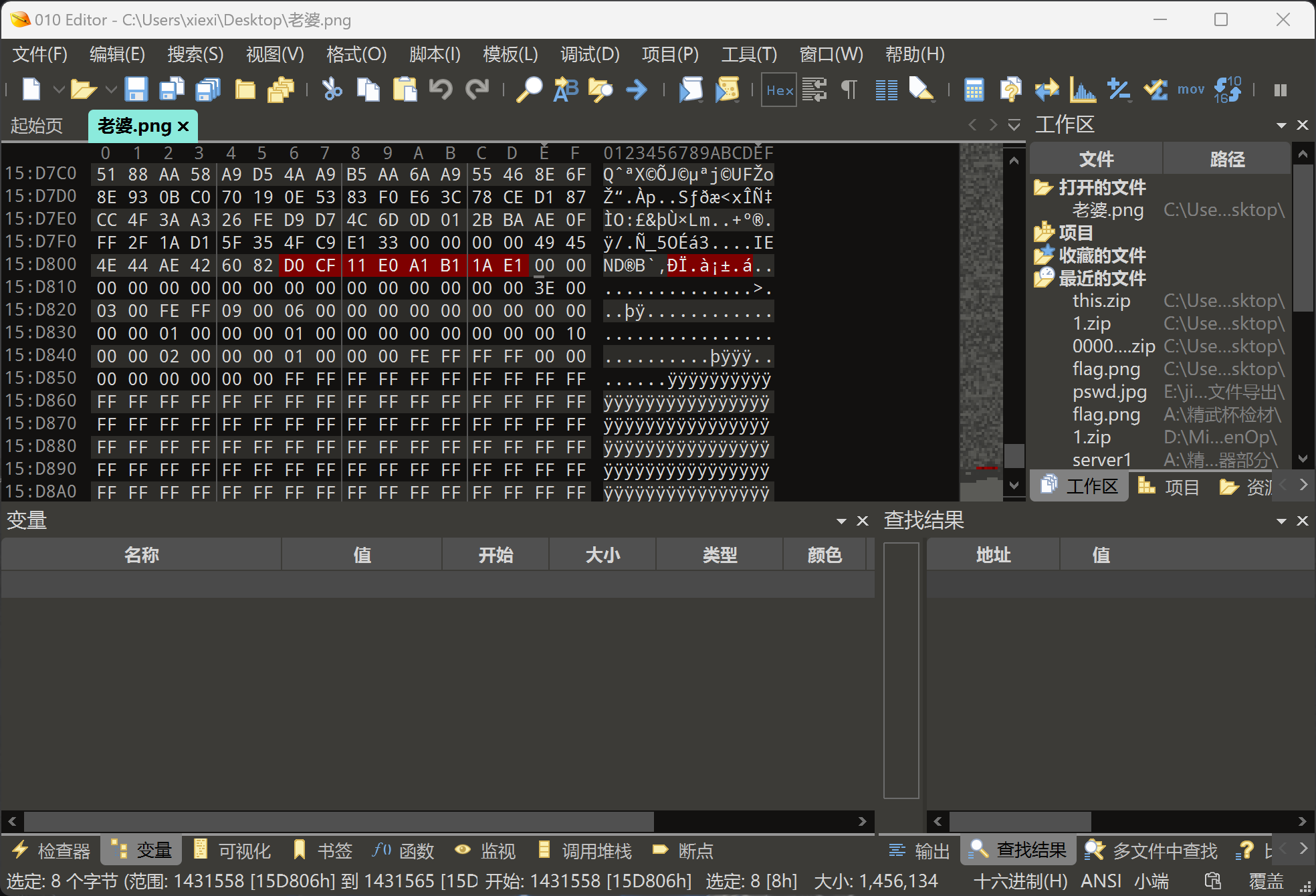The width and height of the screenshot is (1316, 896).
Task: Click the Open file folder icon
Action: tap(84, 89)
